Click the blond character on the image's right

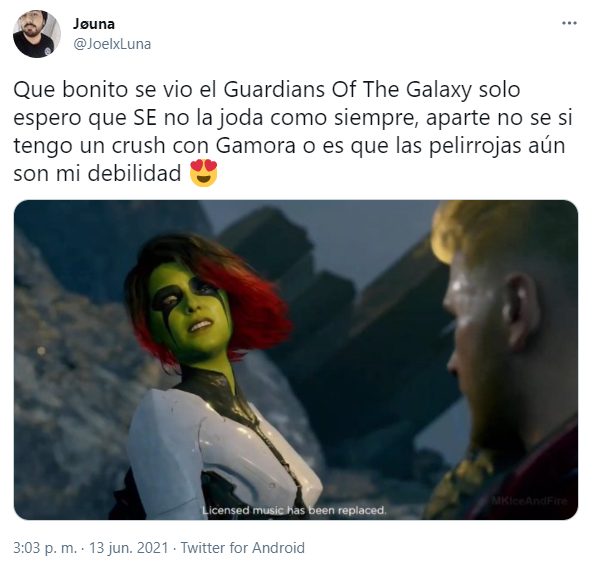[x=508, y=360]
